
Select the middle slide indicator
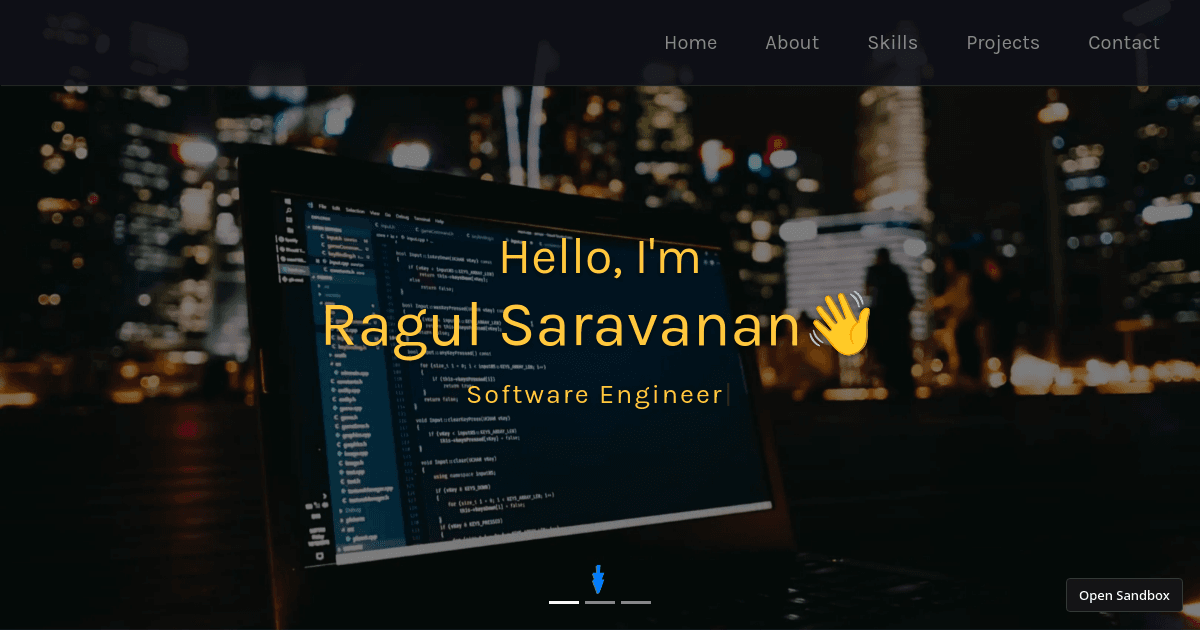599,602
